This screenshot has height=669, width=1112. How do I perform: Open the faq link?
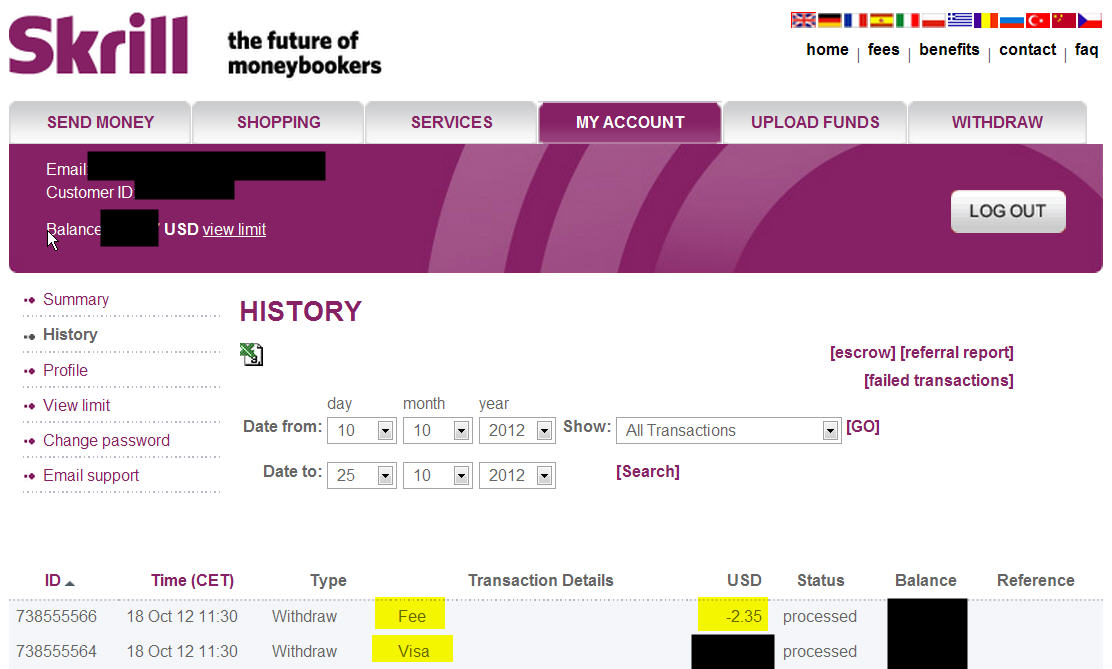click(1086, 50)
